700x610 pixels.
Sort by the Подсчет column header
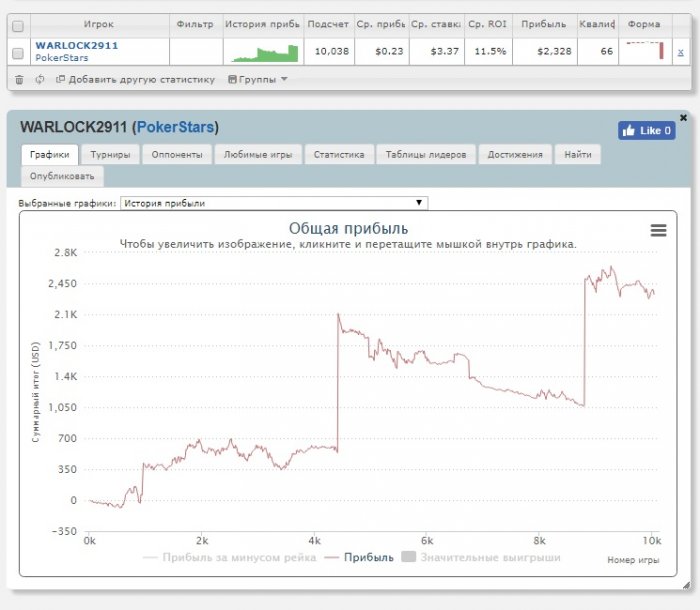[328, 24]
